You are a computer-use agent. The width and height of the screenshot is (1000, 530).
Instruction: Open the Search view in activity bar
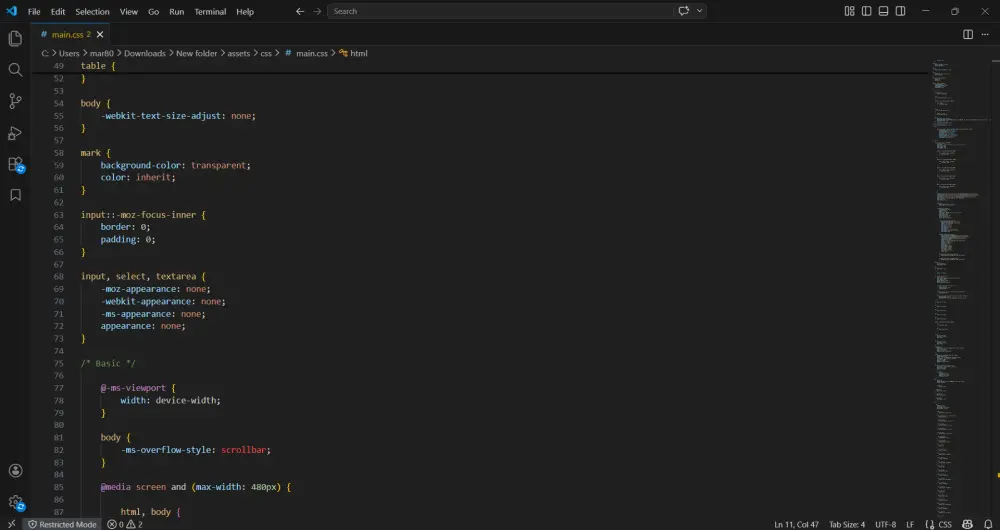15,70
